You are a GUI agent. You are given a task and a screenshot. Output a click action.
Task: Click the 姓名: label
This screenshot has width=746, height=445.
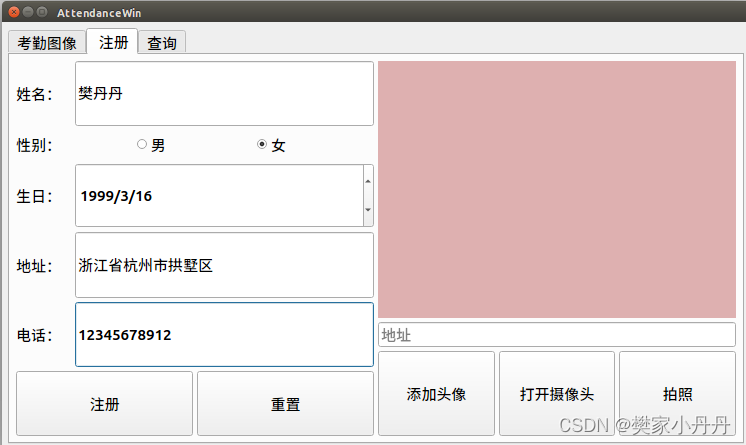click(34, 94)
